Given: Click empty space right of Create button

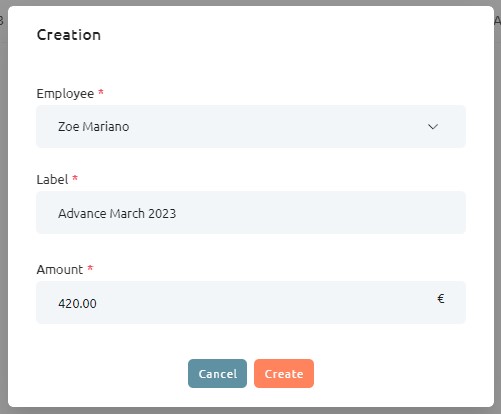Looking at the screenshot, I should pyautogui.click(x=400, y=373).
